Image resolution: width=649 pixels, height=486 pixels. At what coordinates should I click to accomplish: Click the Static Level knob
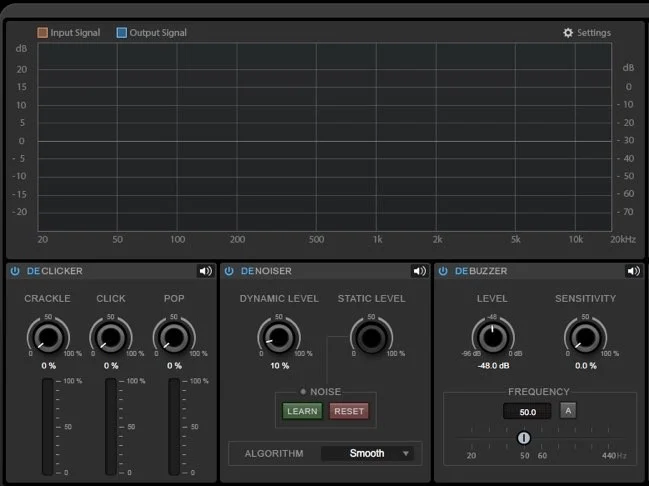coord(371,337)
